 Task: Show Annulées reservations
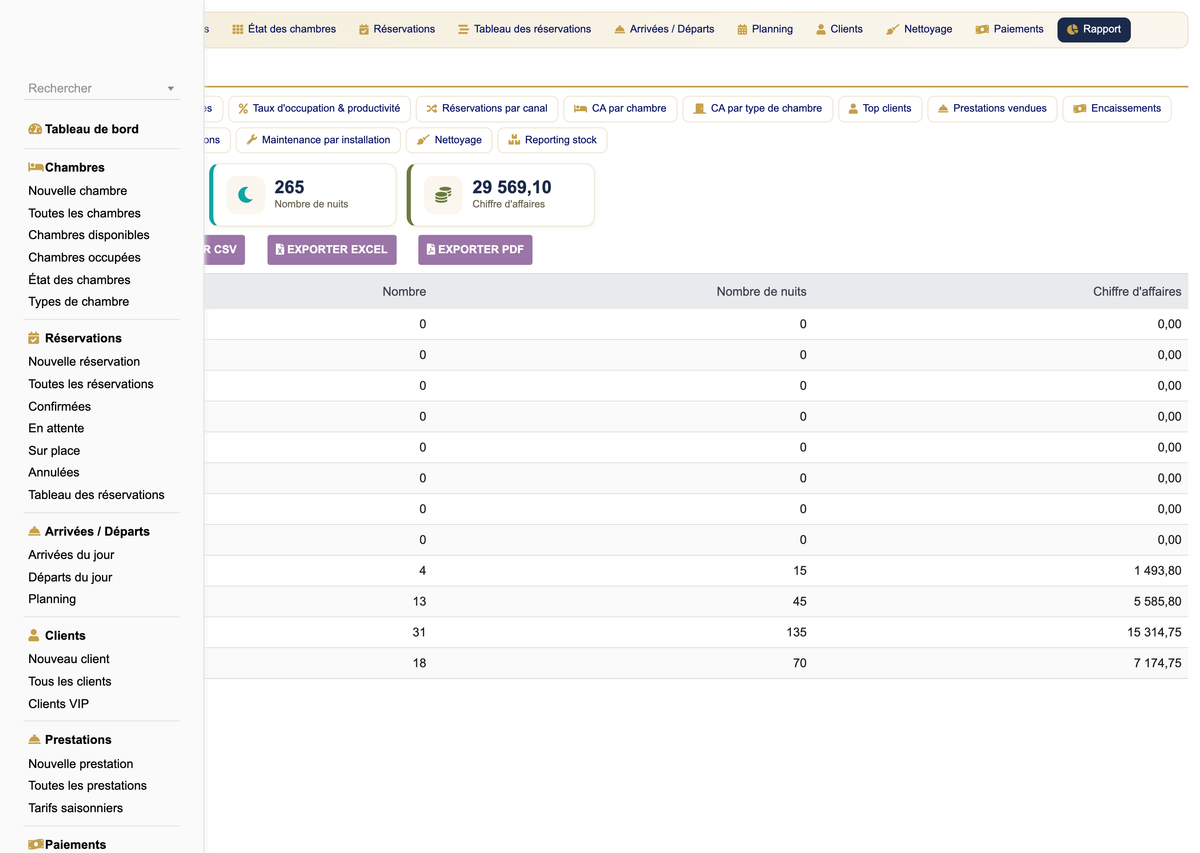pyautogui.click(x=54, y=472)
